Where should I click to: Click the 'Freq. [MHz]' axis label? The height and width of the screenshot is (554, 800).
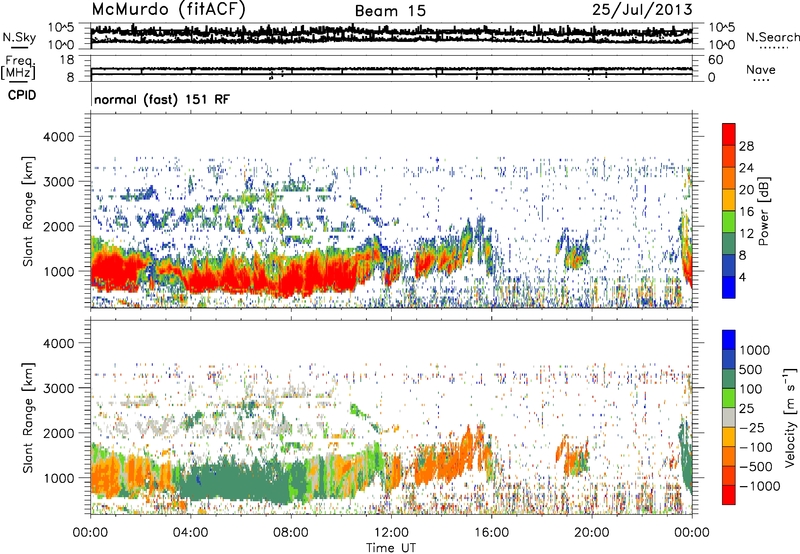[19, 68]
